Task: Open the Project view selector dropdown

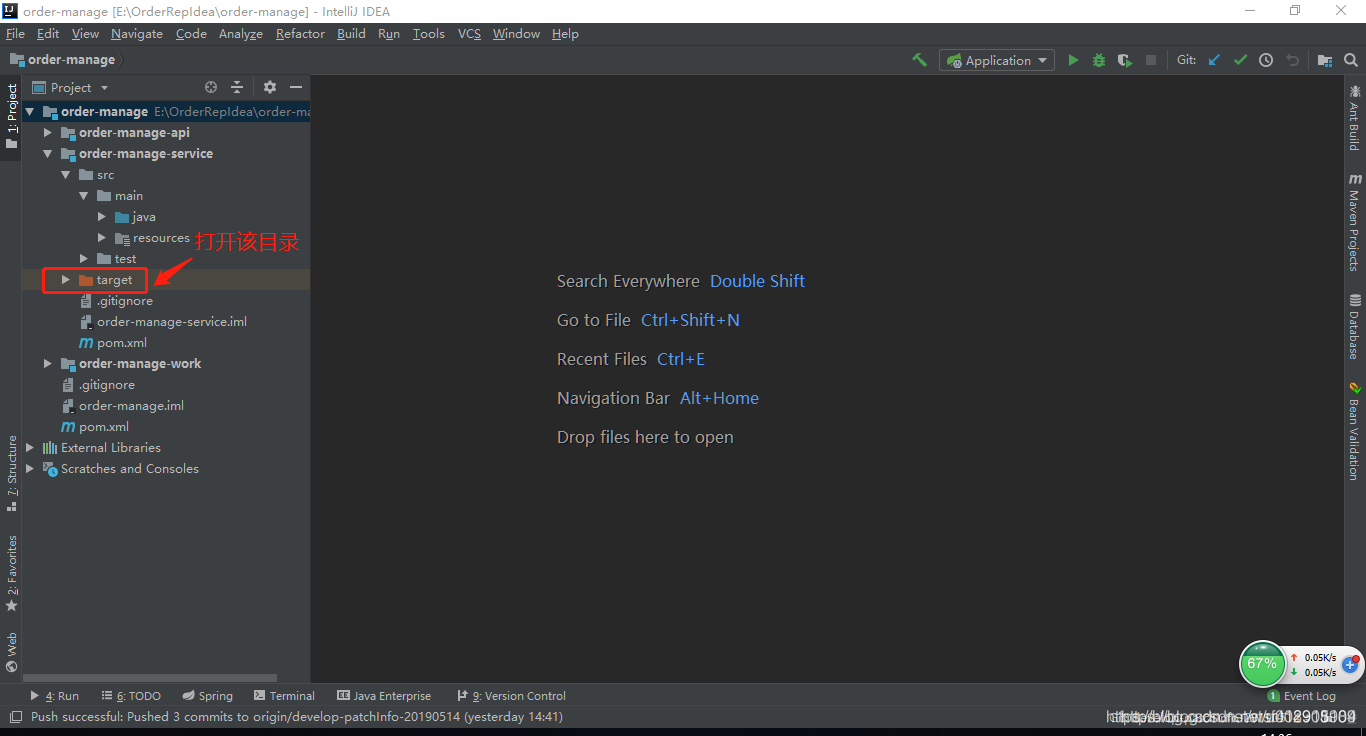Action: [71, 88]
